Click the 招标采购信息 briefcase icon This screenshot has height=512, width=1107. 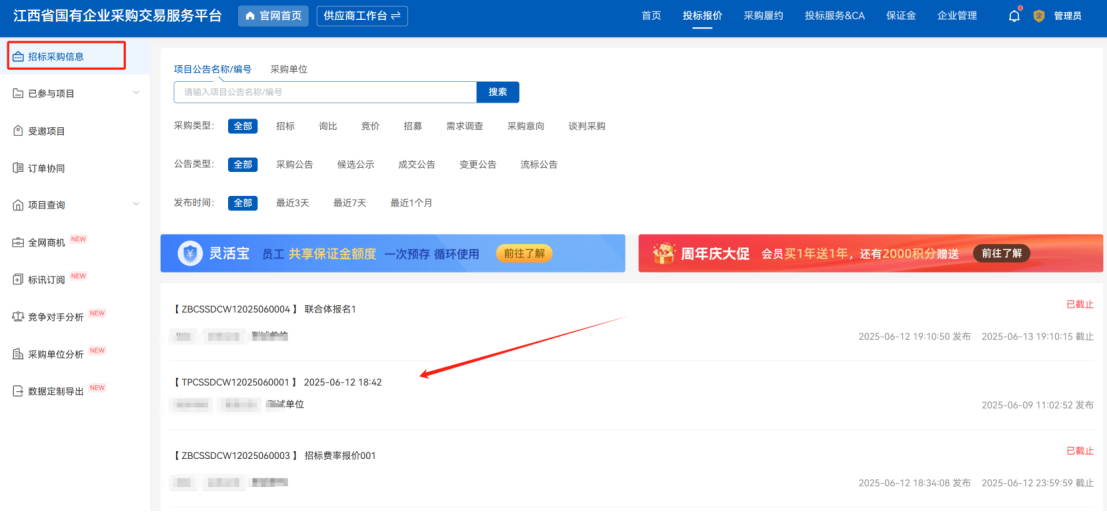(x=18, y=56)
